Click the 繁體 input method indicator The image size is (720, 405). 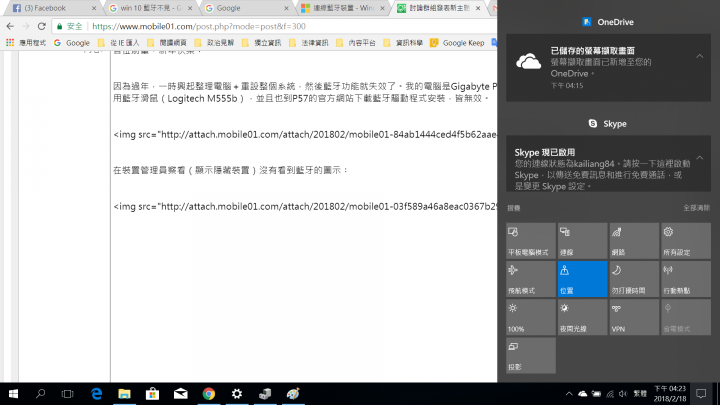640,394
